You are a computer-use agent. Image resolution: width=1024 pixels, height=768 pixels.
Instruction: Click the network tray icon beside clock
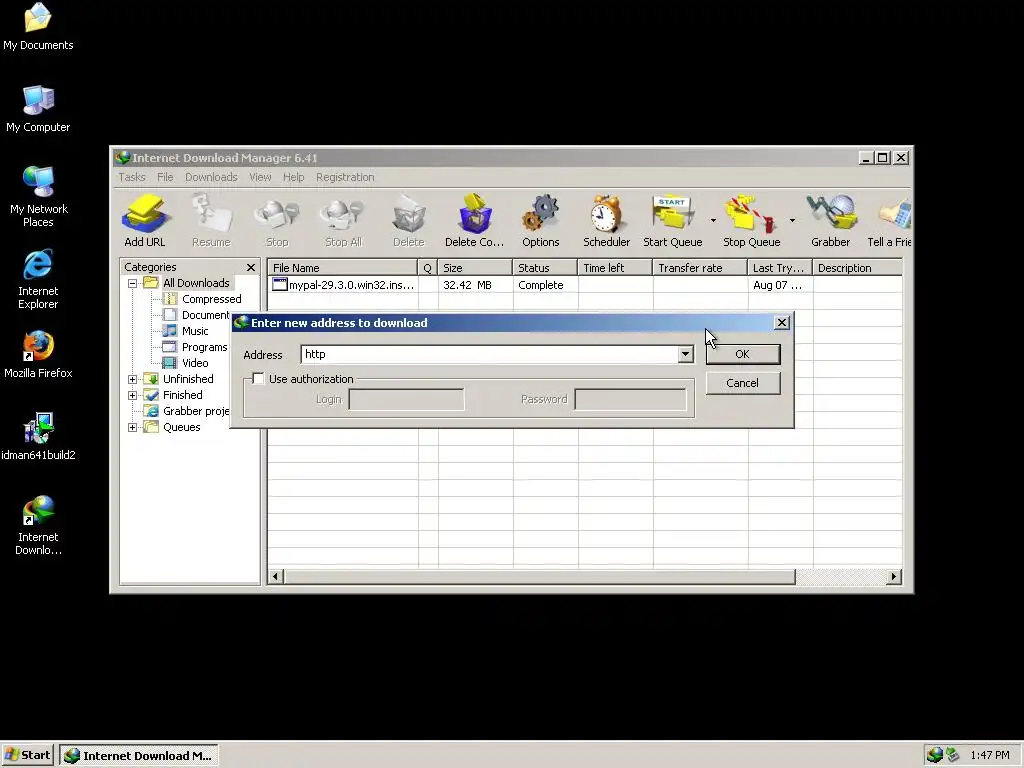(x=952, y=755)
